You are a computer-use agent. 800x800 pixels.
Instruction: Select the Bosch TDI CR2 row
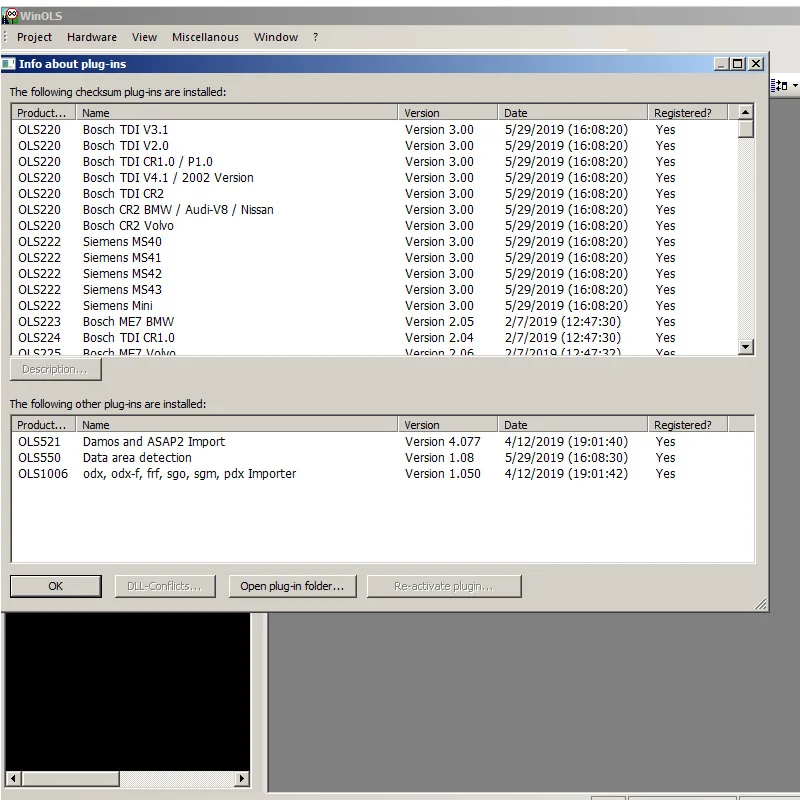click(374, 194)
